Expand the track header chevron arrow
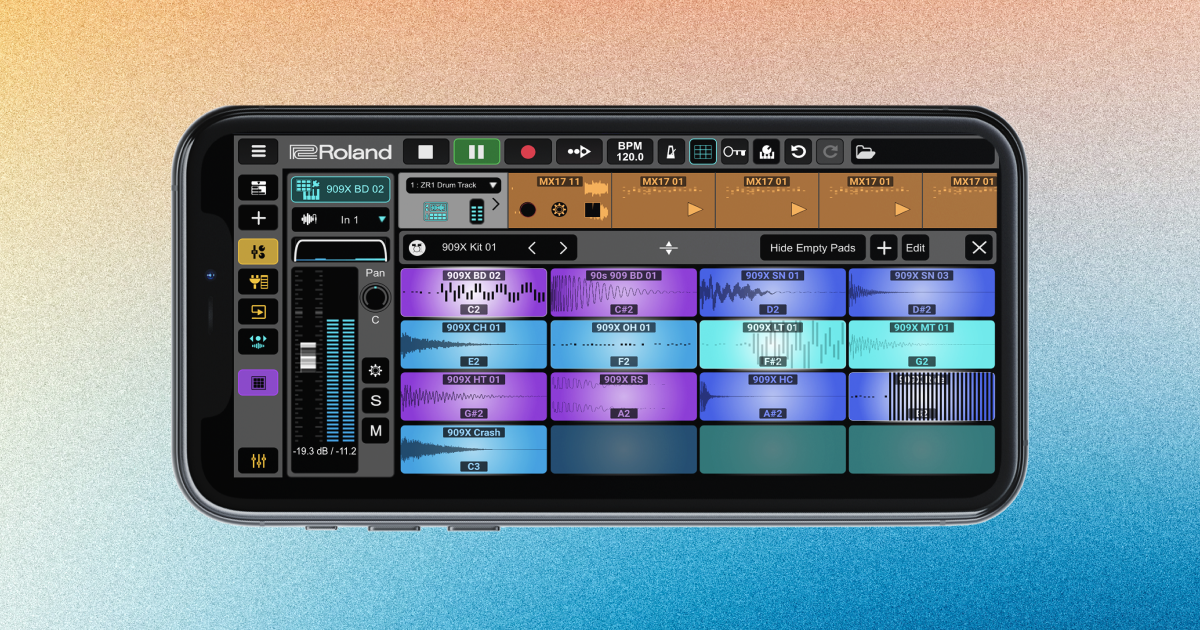The height and width of the screenshot is (630, 1200). coord(495,204)
